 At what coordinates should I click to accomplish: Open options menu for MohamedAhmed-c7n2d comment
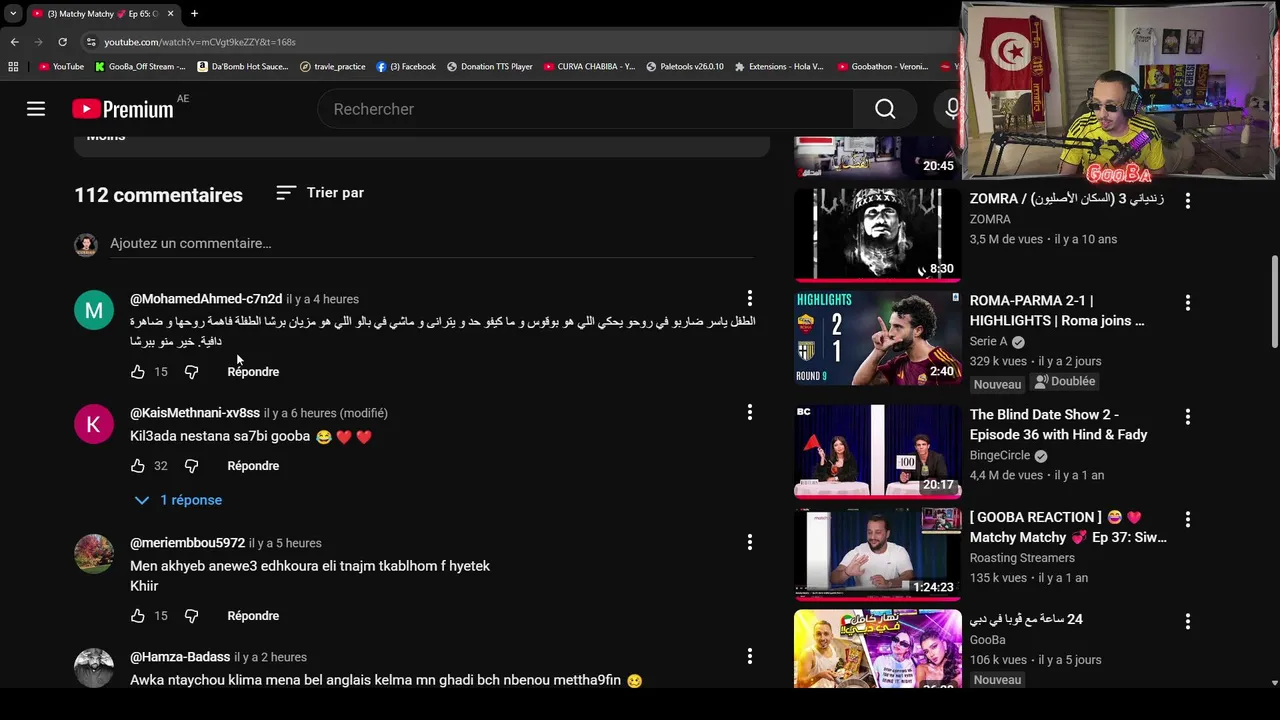pyautogui.click(x=749, y=298)
